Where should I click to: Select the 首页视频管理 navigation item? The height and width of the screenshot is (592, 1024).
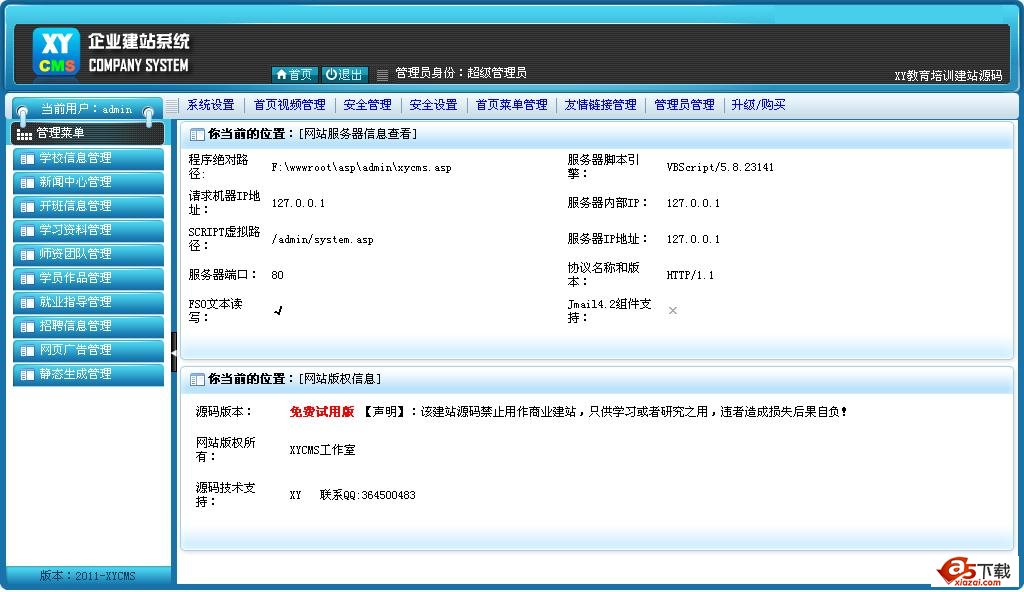coord(289,105)
